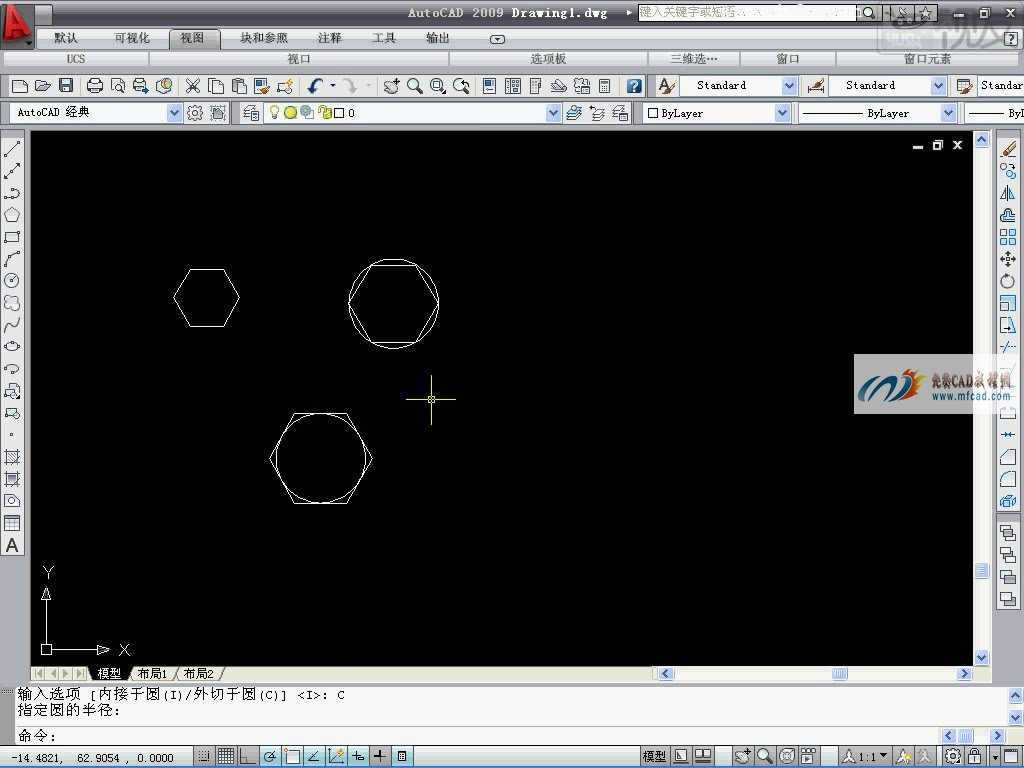Image resolution: width=1024 pixels, height=768 pixels.
Task: Toggle Grid display in the status bar
Action: pos(226,756)
